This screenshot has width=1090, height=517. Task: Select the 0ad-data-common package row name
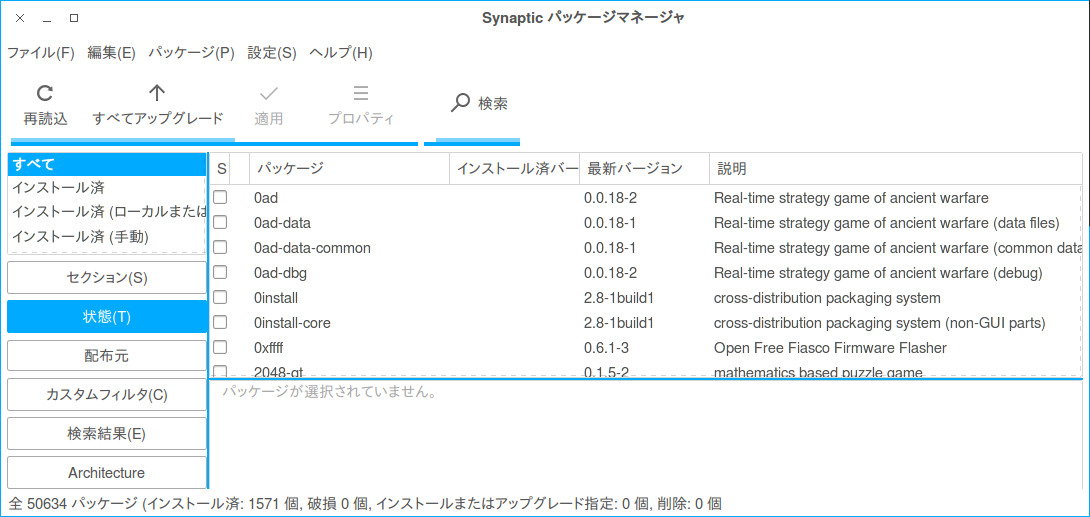click(312, 248)
